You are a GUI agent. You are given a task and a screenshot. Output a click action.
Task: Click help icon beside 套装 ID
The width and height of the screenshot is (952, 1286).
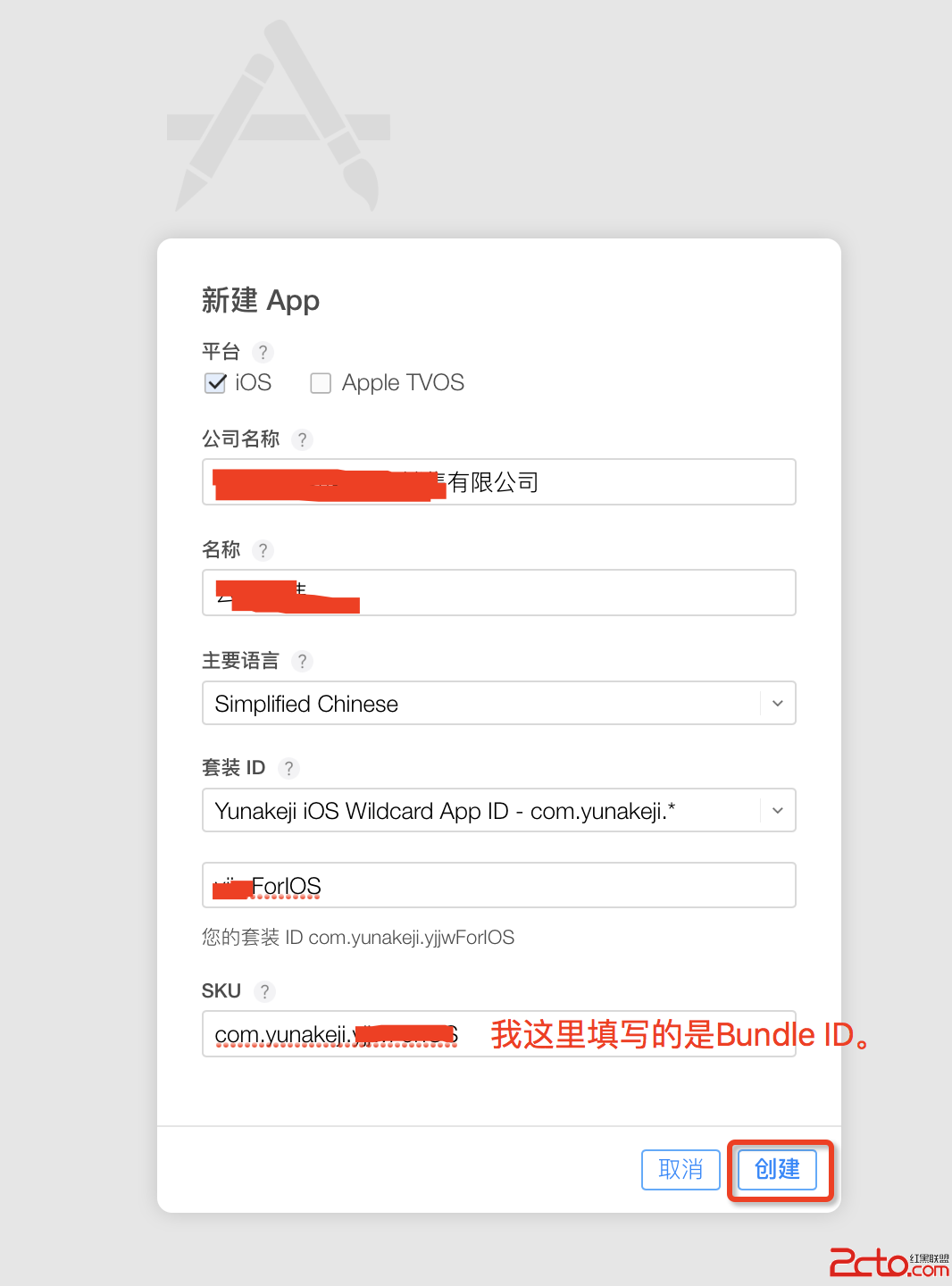click(x=288, y=768)
